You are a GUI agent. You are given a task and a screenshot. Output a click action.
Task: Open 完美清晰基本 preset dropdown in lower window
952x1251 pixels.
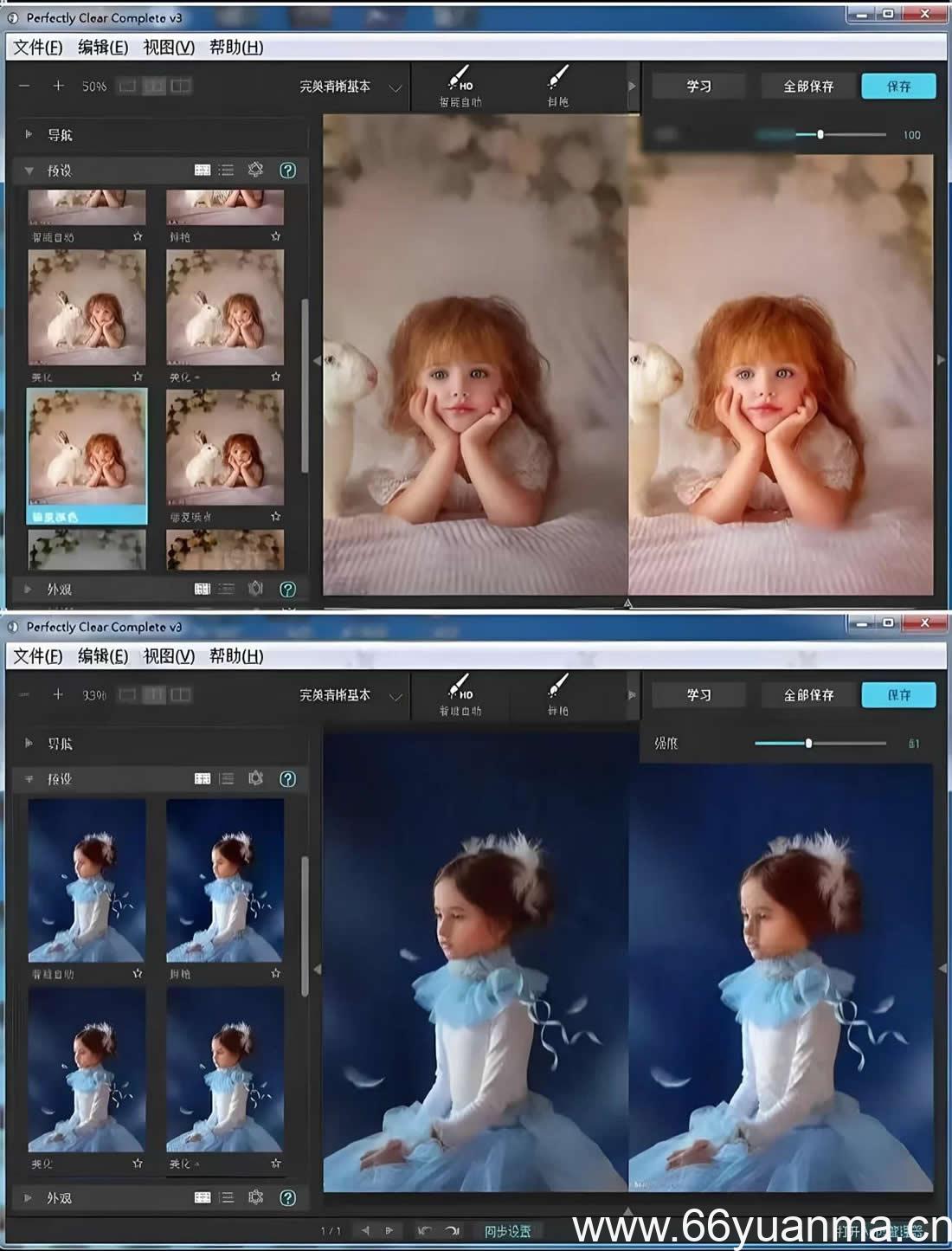tap(351, 695)
